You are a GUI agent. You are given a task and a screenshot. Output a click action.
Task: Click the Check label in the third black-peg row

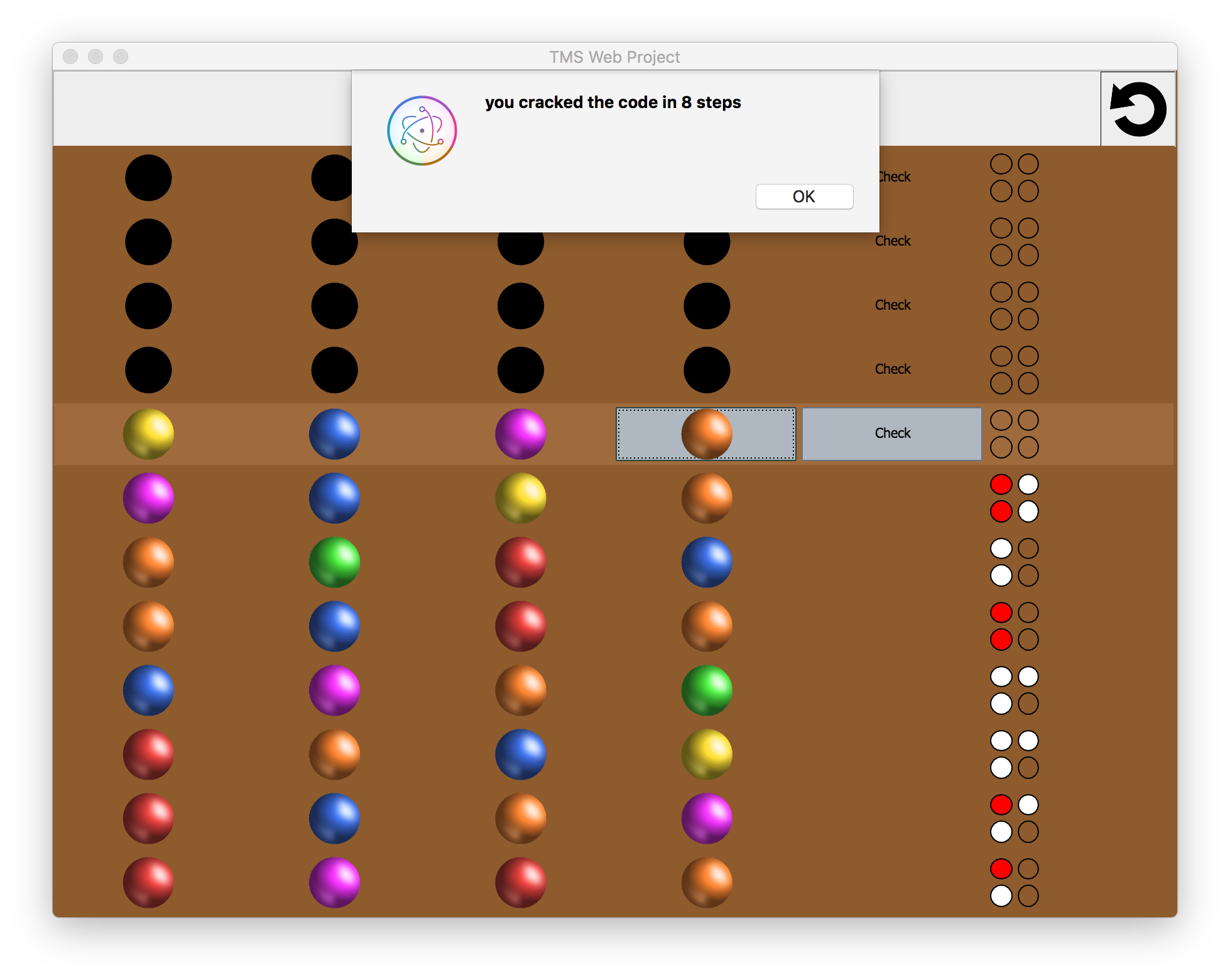coord(893,305)
